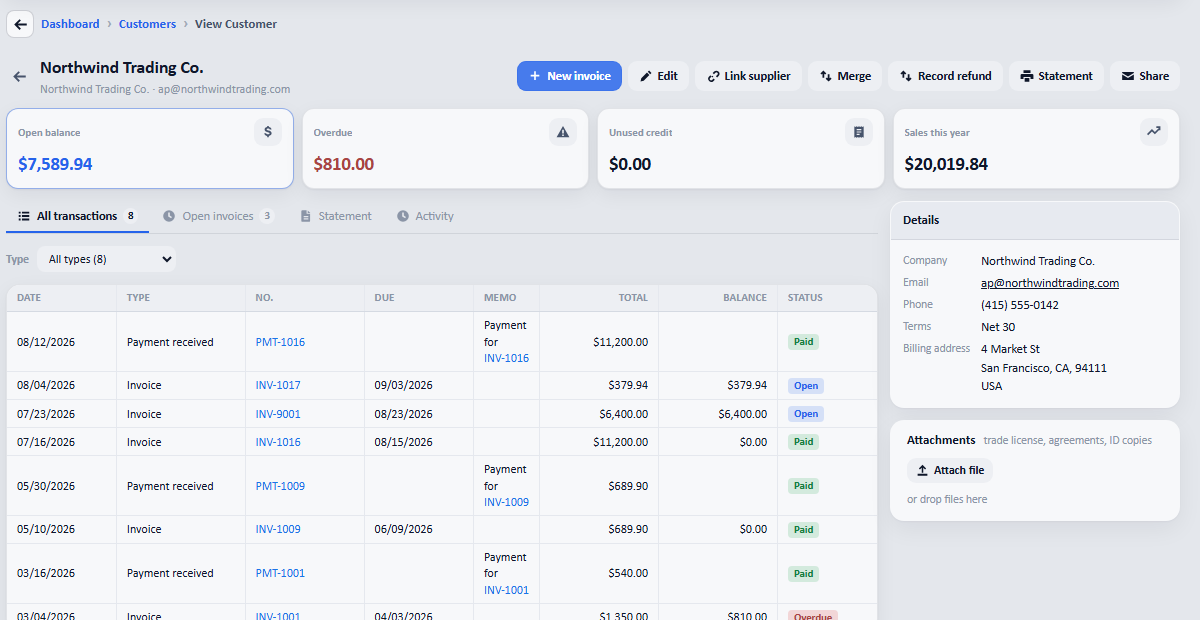1200x620 pixels.
Task: Click the Open status badge for INV-1017
Action: coord(806,385)
